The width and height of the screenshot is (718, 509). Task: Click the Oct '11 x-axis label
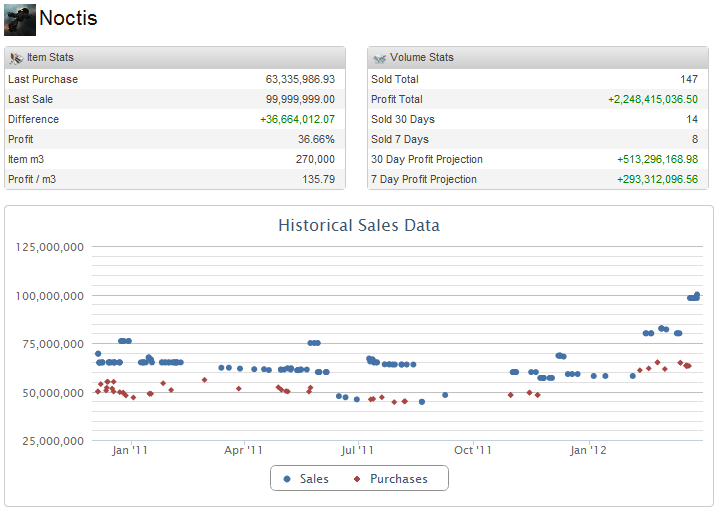coord(472,451)
